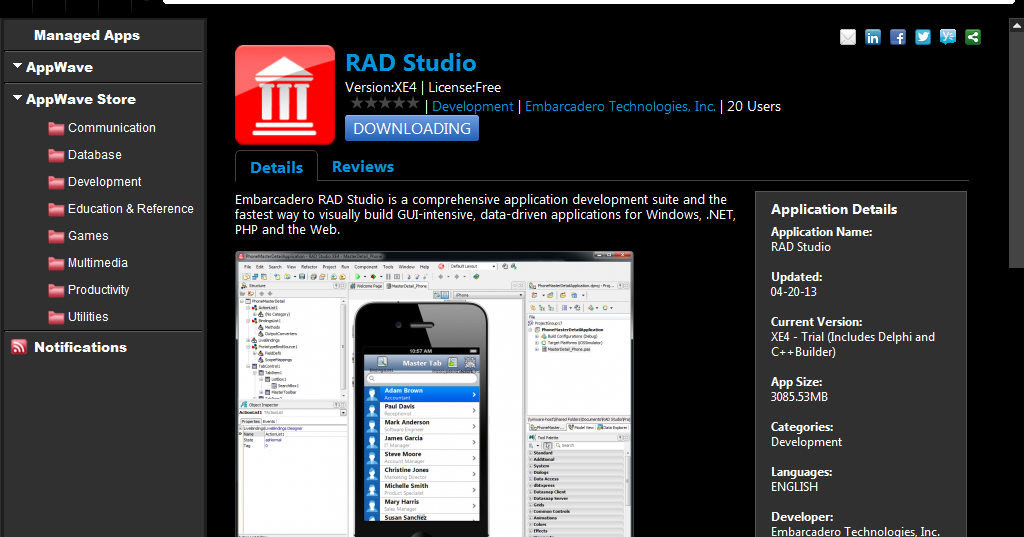
Task: Click 'Development' under Categories
Action: pos(807,442)
